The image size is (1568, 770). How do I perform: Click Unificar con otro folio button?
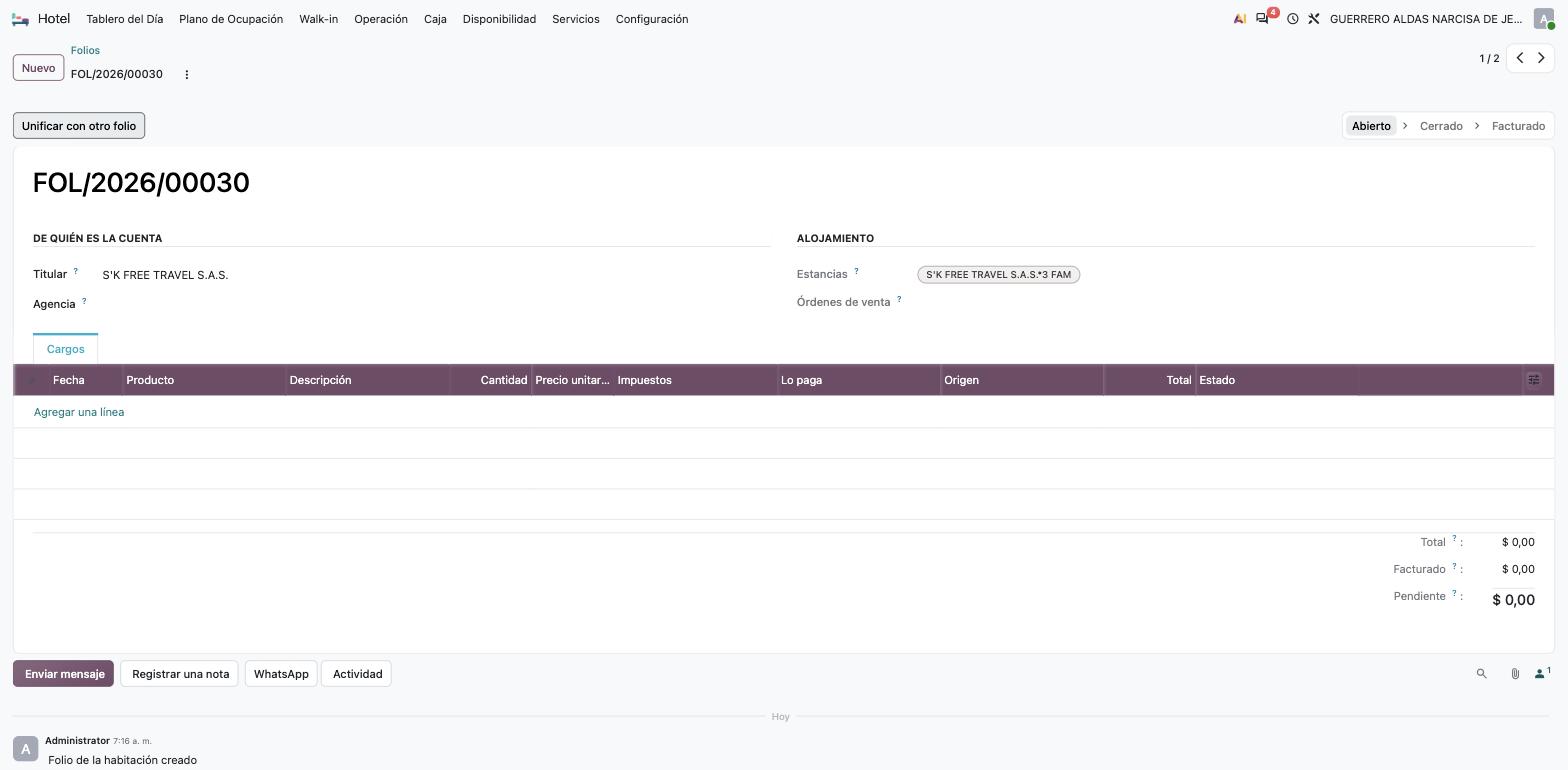pos(79,126)
